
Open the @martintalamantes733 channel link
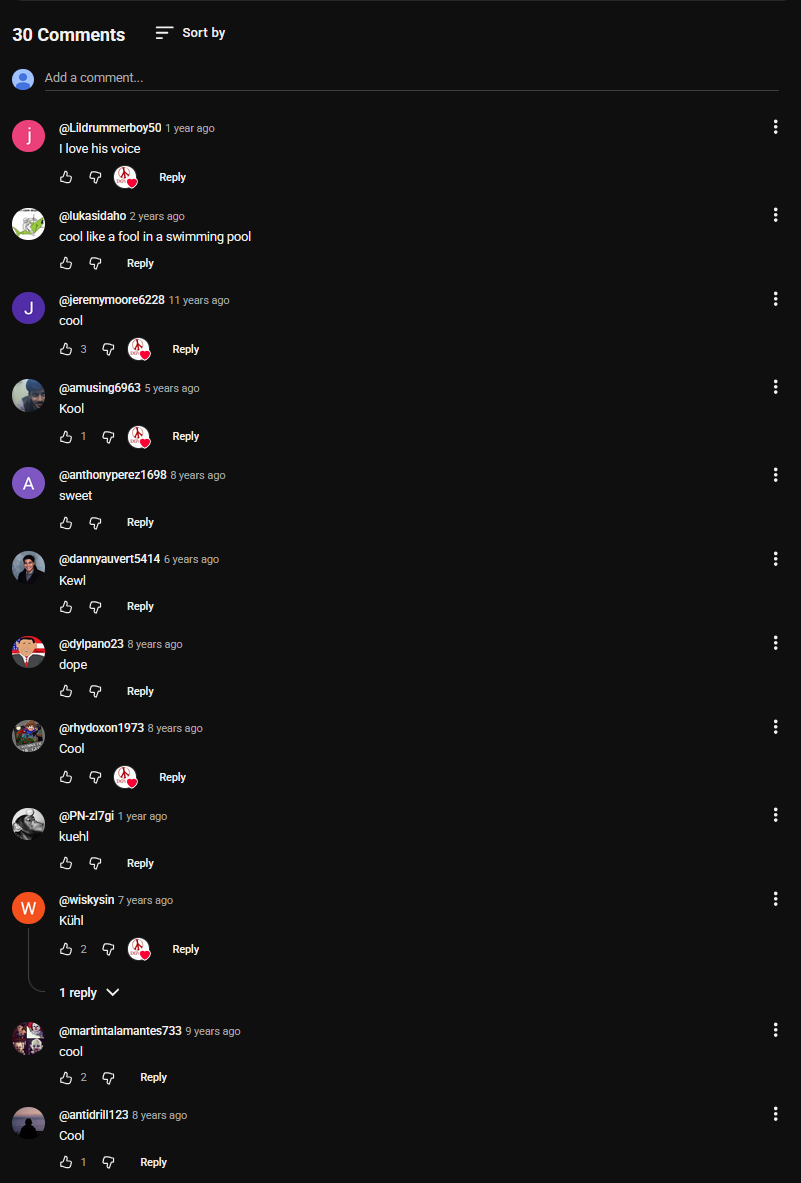tap(120, 1031)
